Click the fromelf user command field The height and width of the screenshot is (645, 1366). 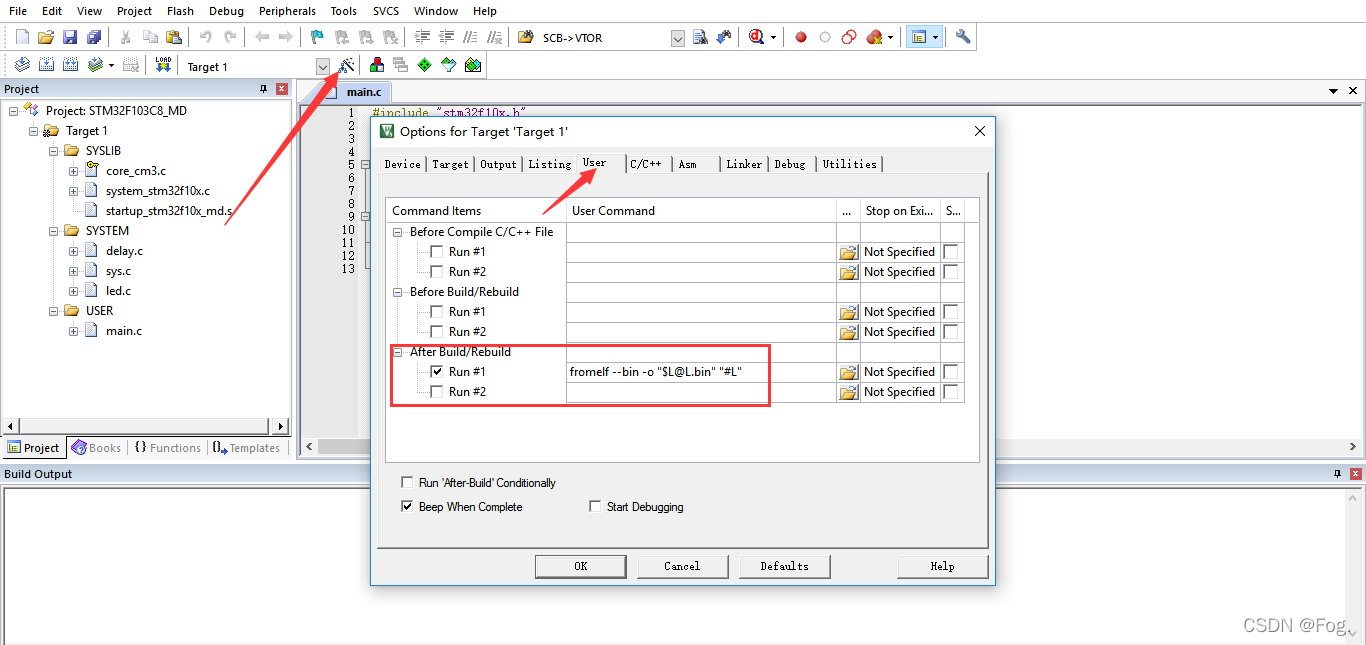(701, 372)
